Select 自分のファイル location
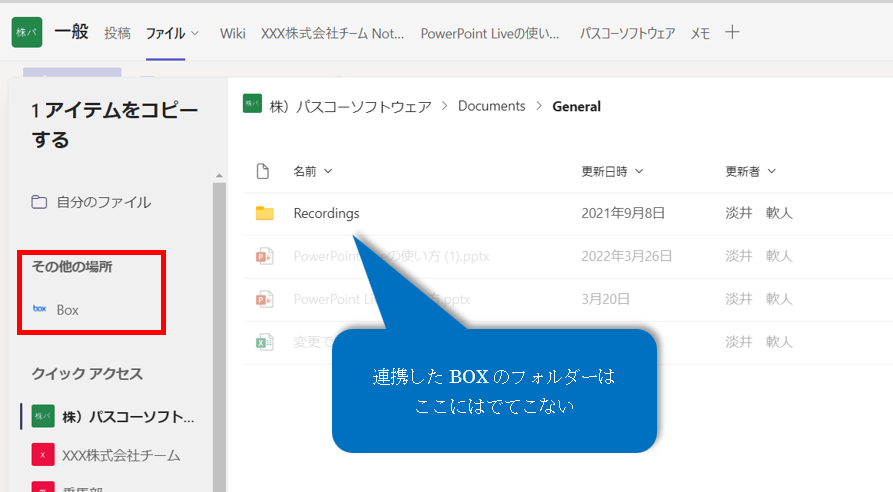The height and width of the screenshot is (492, 893). tap(104, 202)
